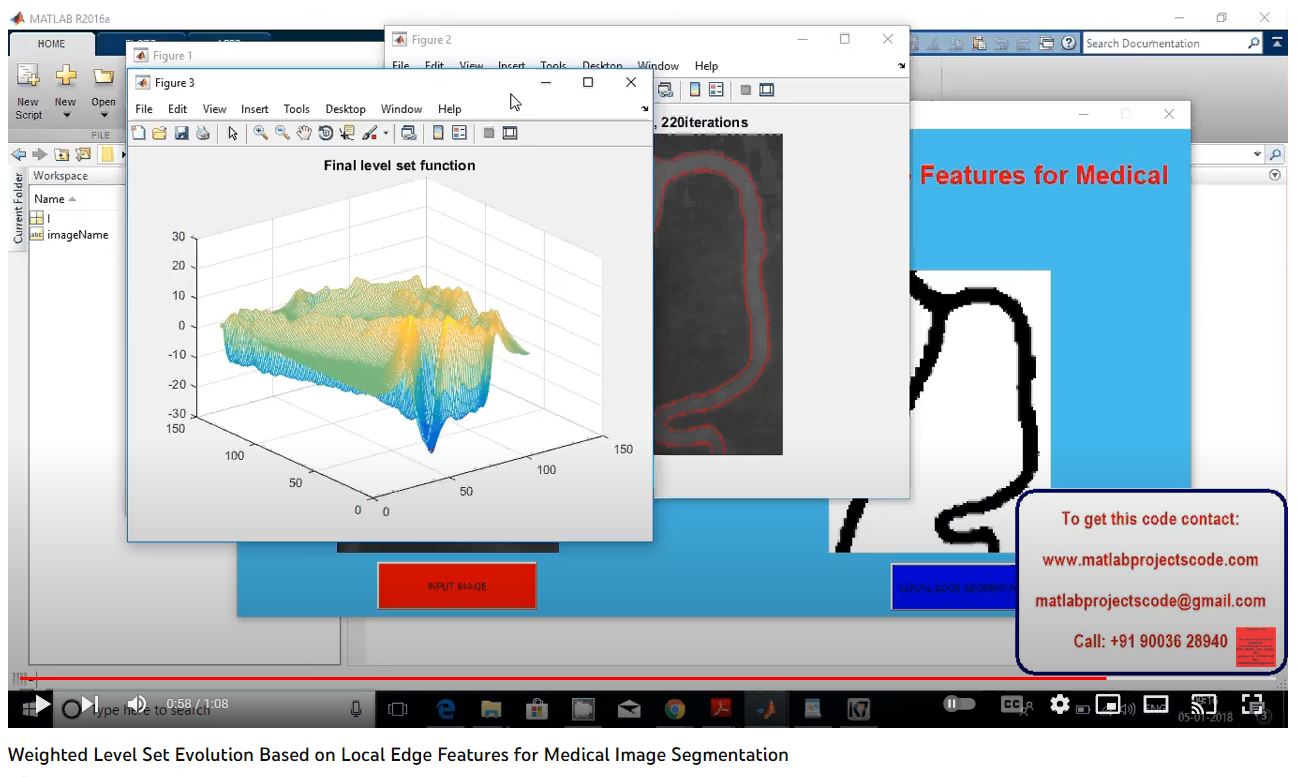Select the Data Cursor tool in Figure 3
The width and height of the screenshot is (1297, 777).
[347, 133]
